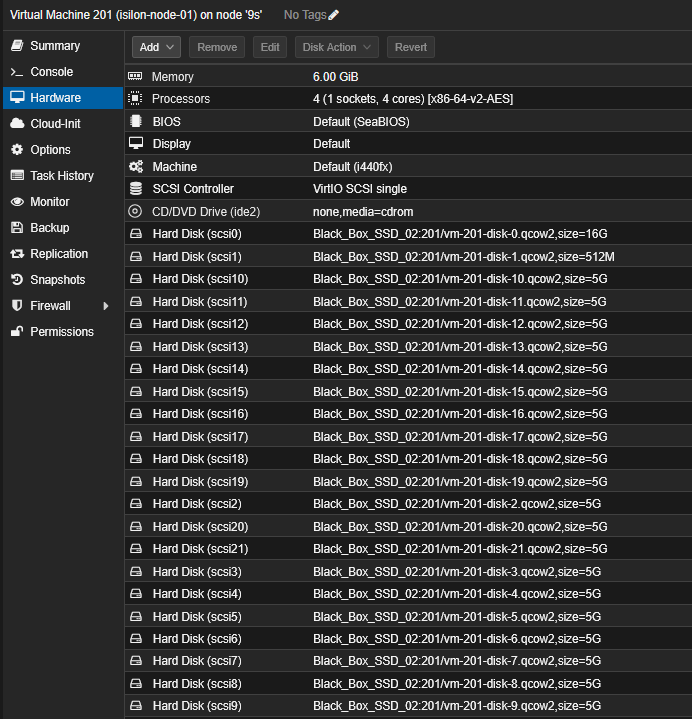Open the Disk Action dropdown
This screenshot has width=692, height=719.
click(x=336, y=47)
